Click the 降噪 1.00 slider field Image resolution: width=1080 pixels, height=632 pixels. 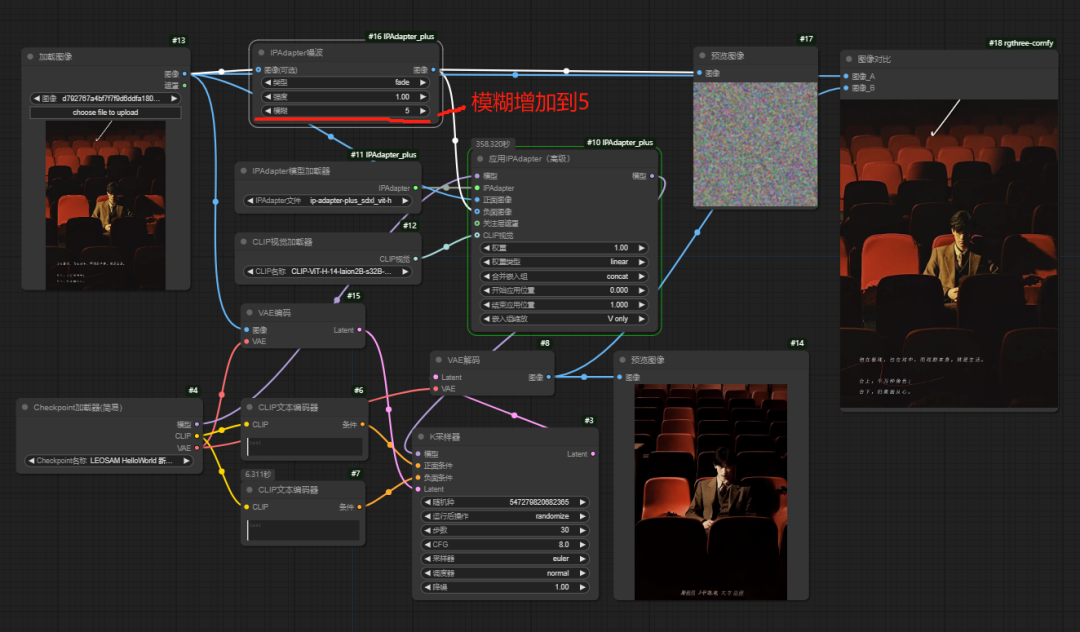[x=505, y=587]
